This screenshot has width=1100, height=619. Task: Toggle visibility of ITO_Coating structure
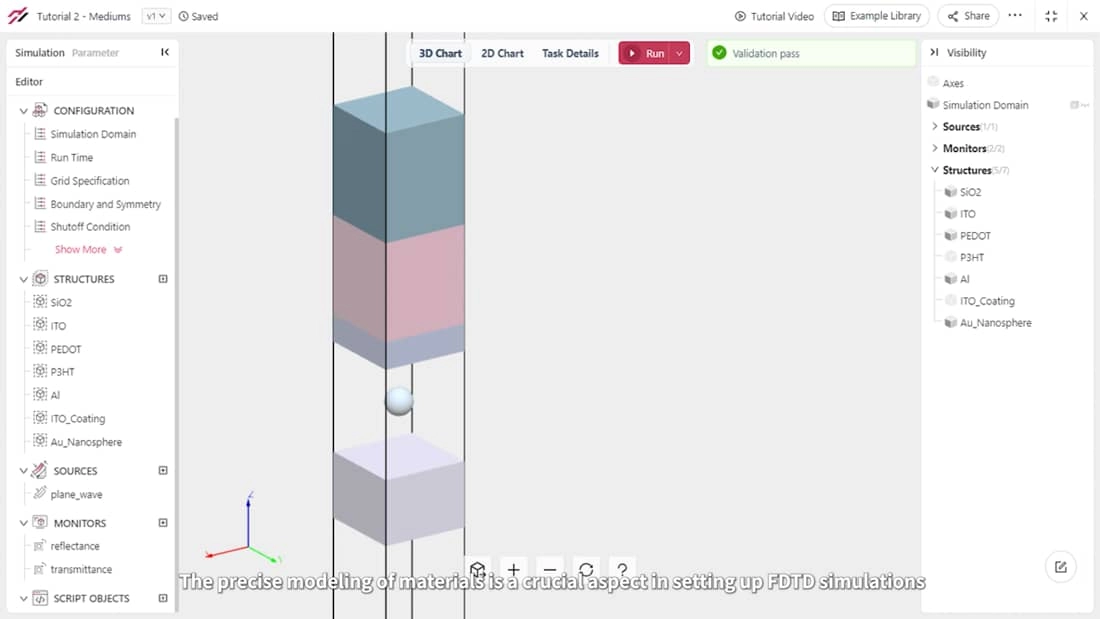(x=951, y=301)
